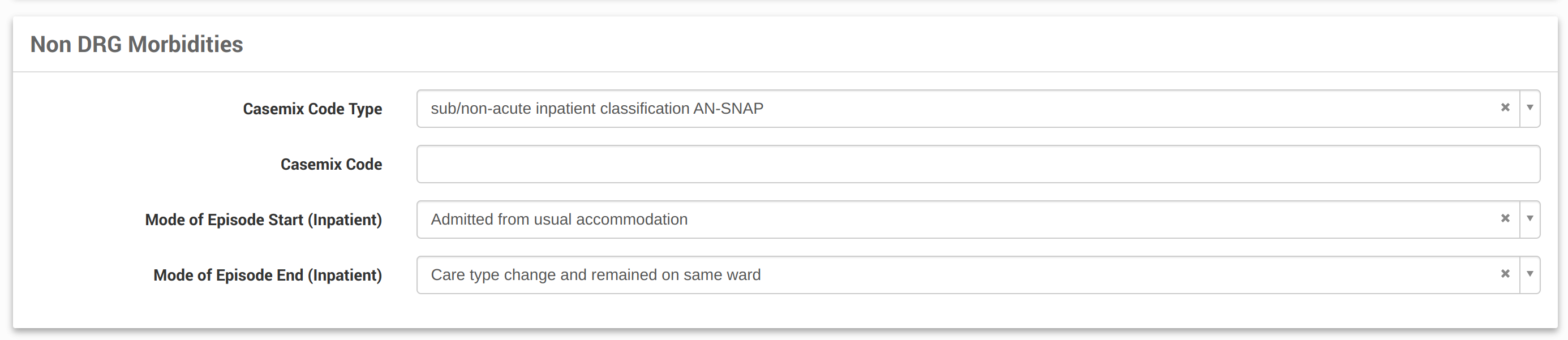Click the Non DRG Morbidities heading

[x=136, y=44]
